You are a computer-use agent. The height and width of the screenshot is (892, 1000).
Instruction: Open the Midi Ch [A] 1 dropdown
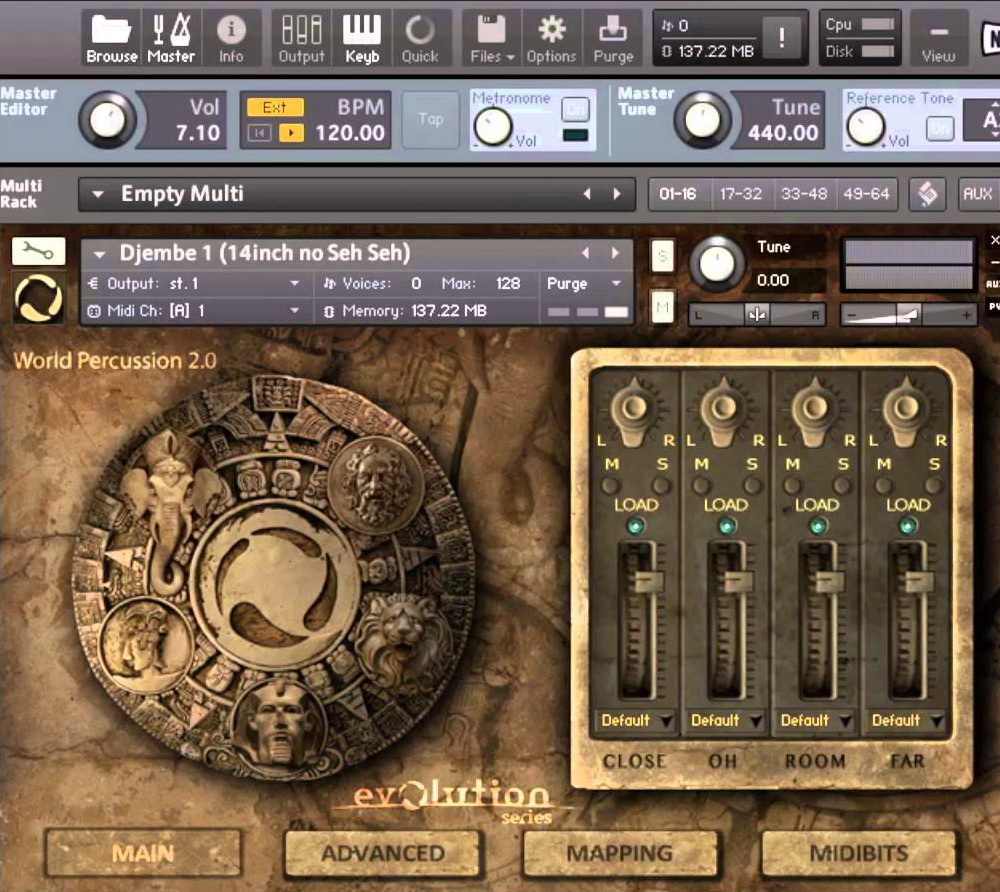point(195,311)
